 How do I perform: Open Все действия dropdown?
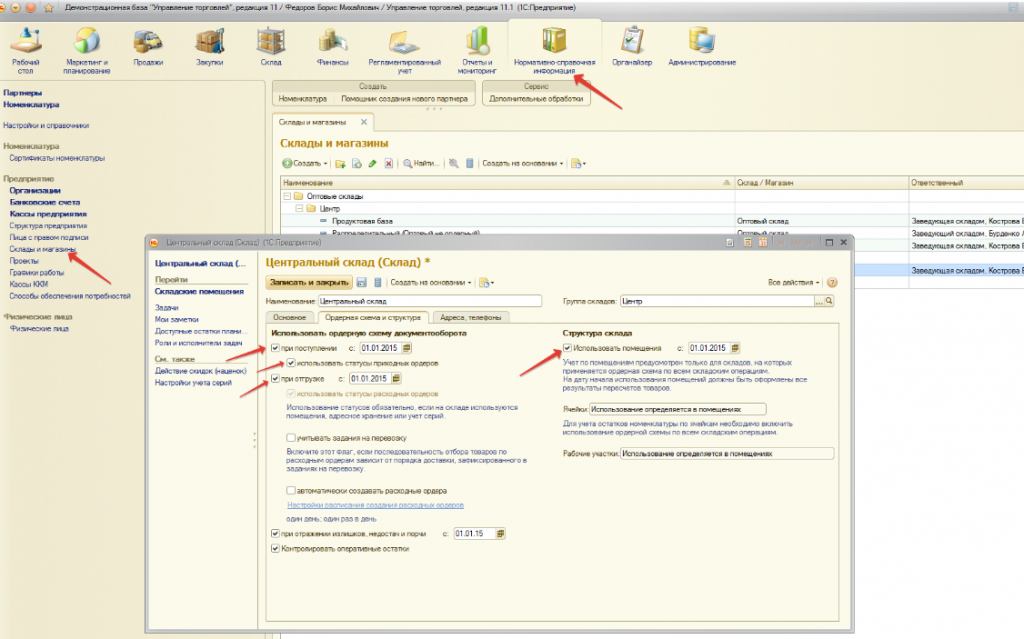tap(793, 282)
